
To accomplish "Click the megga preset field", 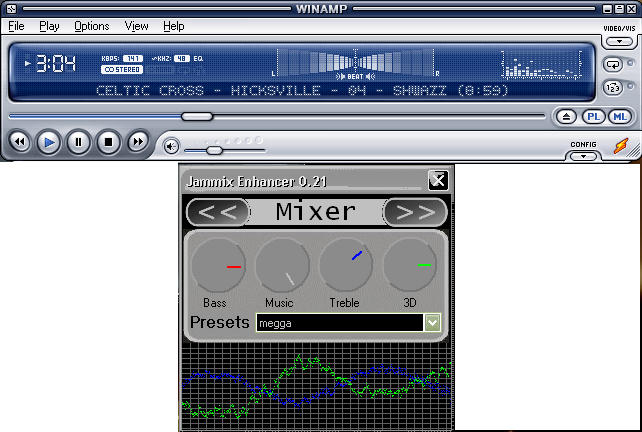I will [x=339, y=323].
